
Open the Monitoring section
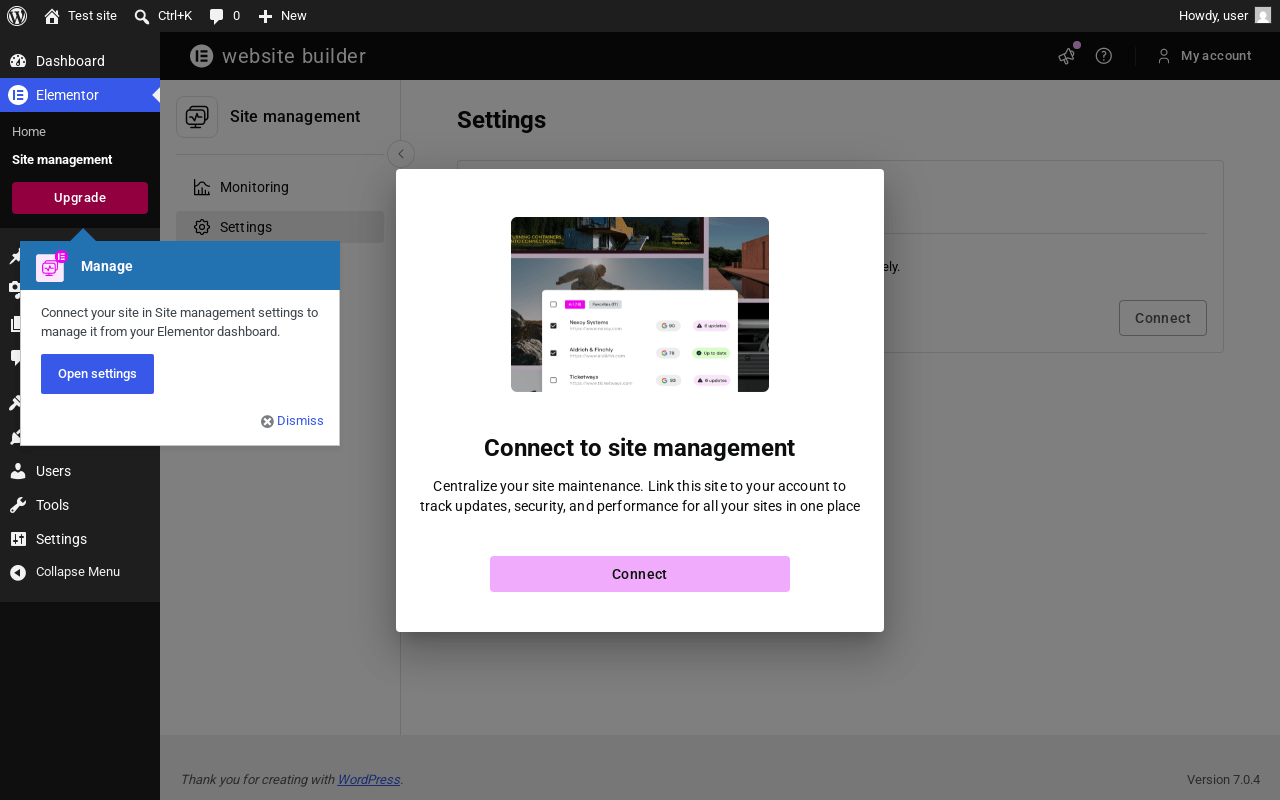(280, 187)
